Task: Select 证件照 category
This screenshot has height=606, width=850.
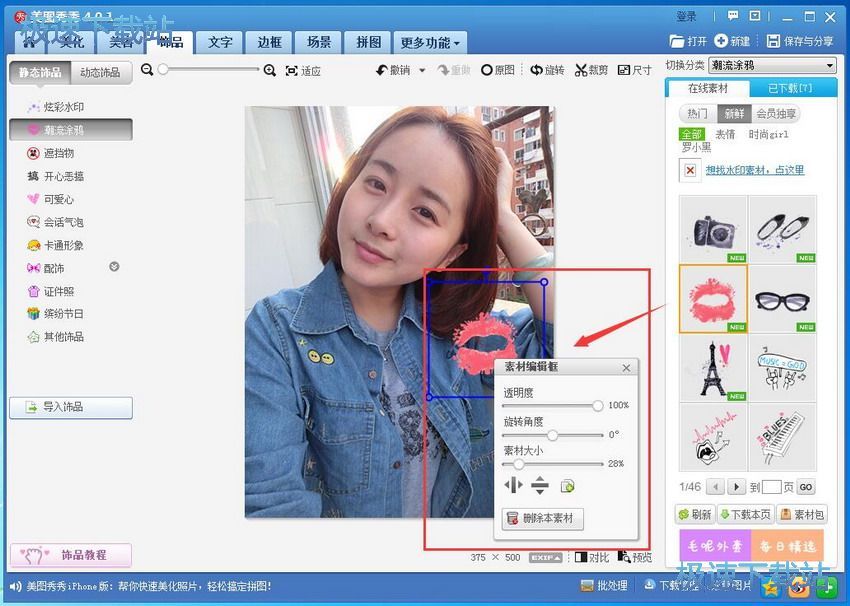Action: pyautogui.click(x=50, y=292)
